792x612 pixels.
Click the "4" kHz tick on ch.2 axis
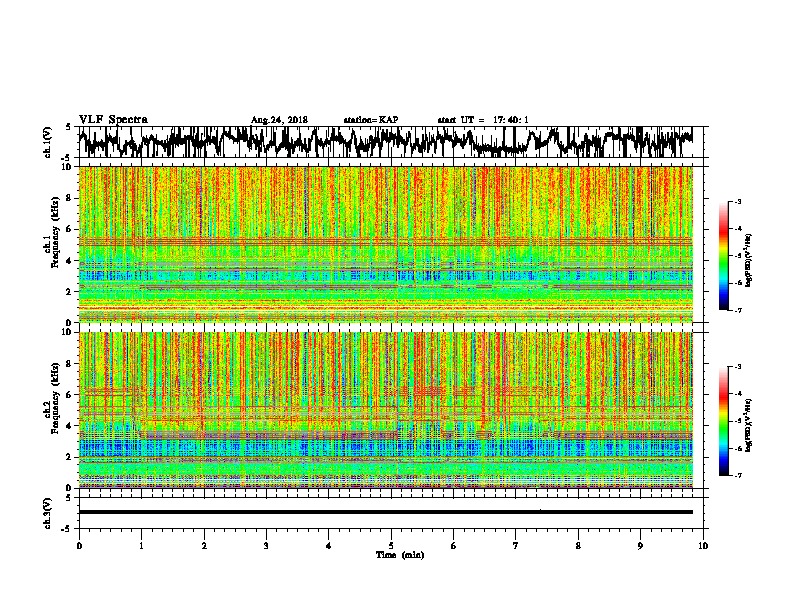[x=70, y=426]
